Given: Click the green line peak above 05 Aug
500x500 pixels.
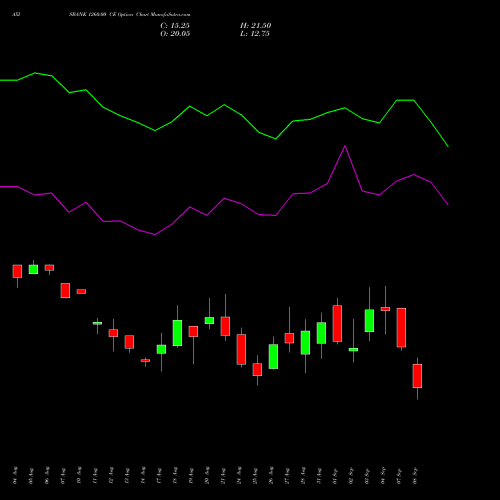Looking at the screenshot, I should coord(35,73).
